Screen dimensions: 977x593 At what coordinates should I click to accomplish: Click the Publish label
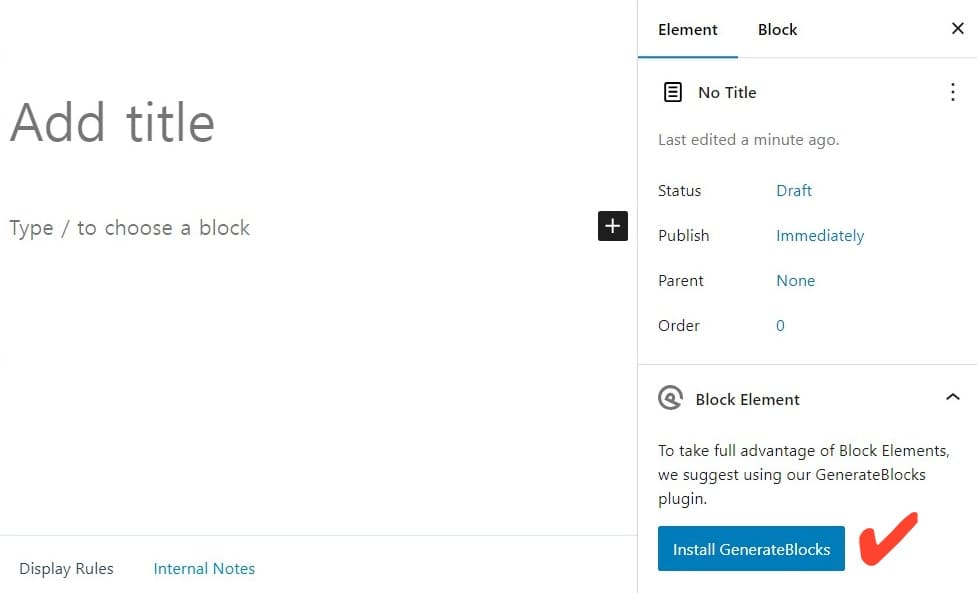tap(684, 235)
